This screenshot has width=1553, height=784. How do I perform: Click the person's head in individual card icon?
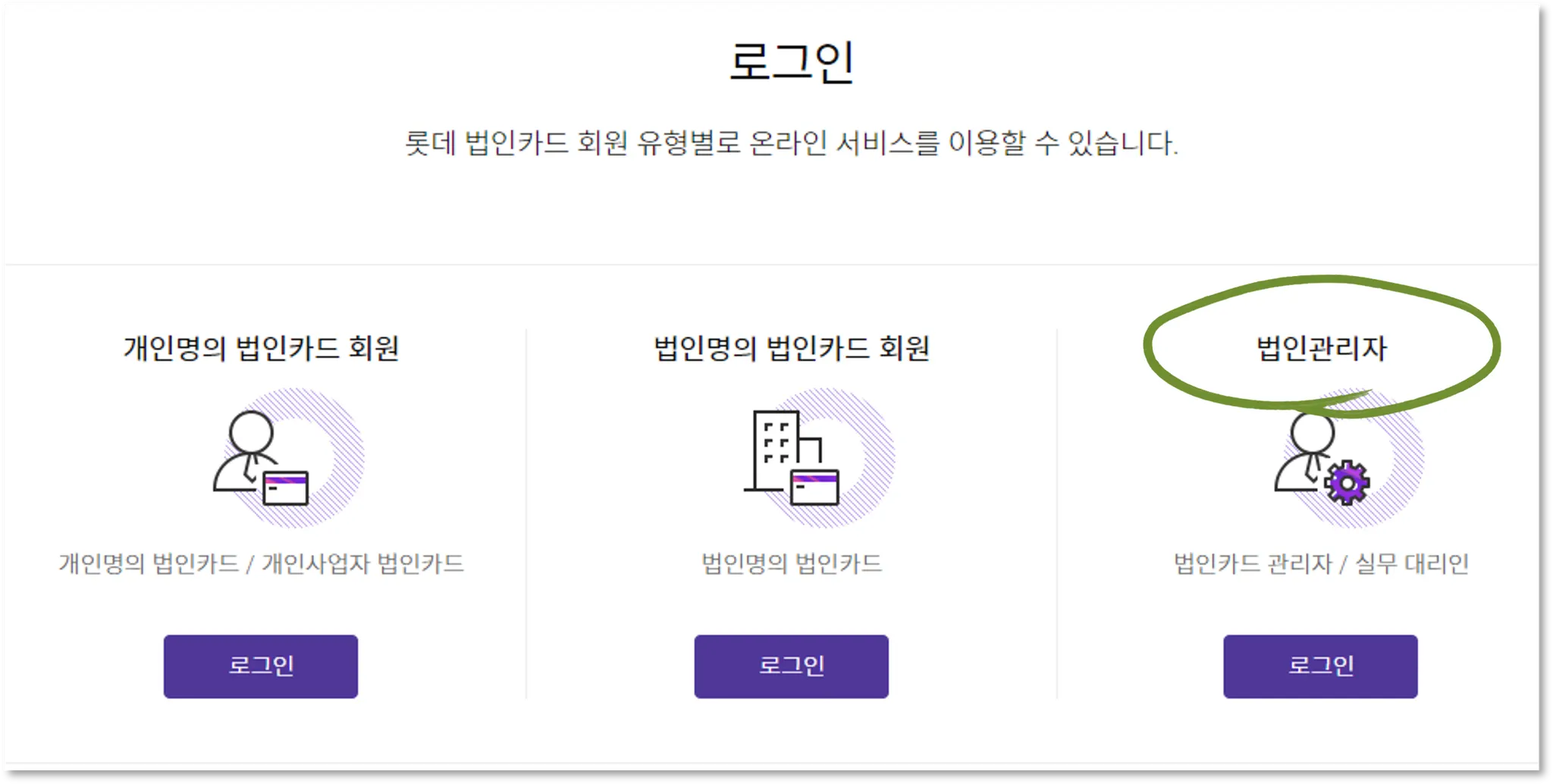click(251, 432)
